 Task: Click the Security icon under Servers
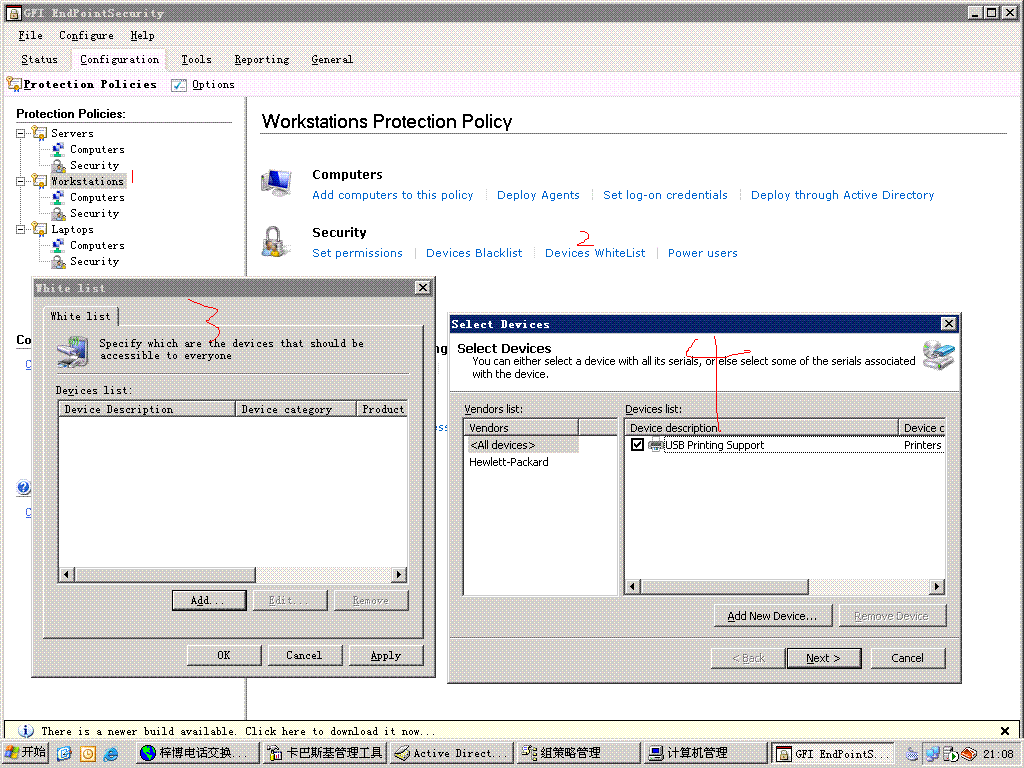[x=58, y=165]
